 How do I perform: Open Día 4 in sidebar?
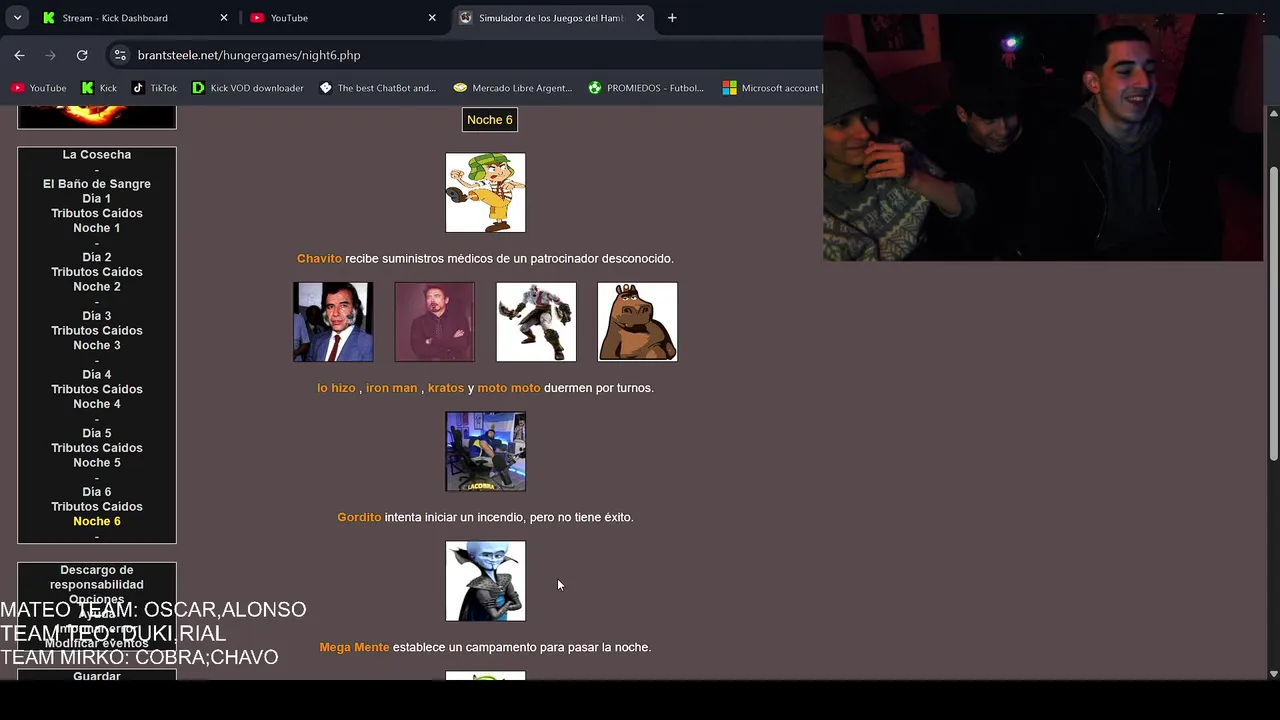[97, 375]
